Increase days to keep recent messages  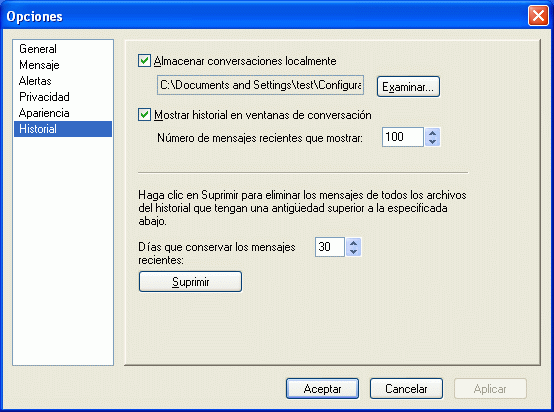(x=353, y=243)
